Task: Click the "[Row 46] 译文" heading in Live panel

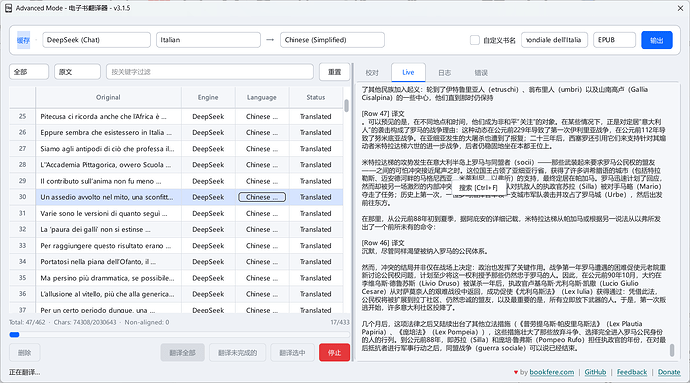Action: (x=383, y=243)
